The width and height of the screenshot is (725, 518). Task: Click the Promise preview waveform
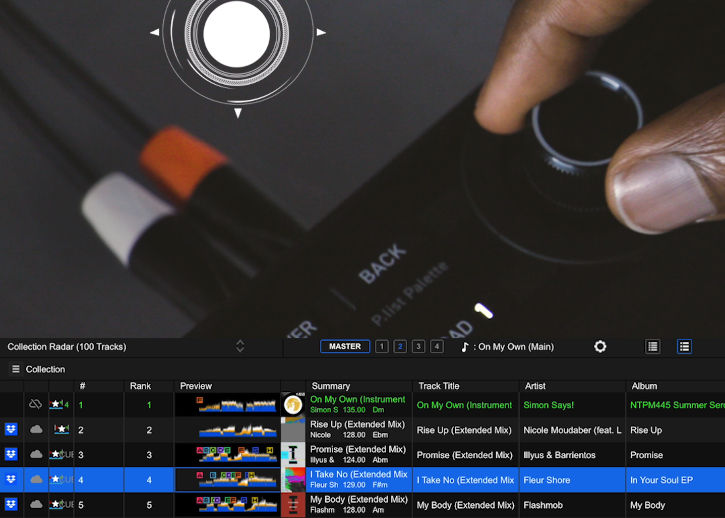(227, 455)
